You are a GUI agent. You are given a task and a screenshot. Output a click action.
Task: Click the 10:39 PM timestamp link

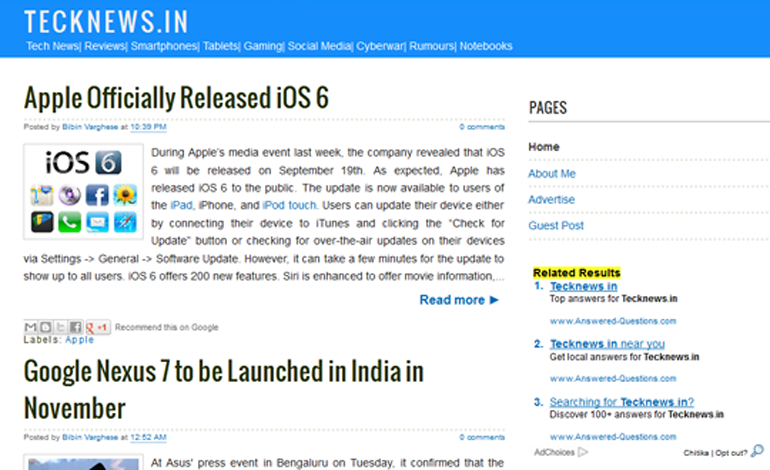148,127
